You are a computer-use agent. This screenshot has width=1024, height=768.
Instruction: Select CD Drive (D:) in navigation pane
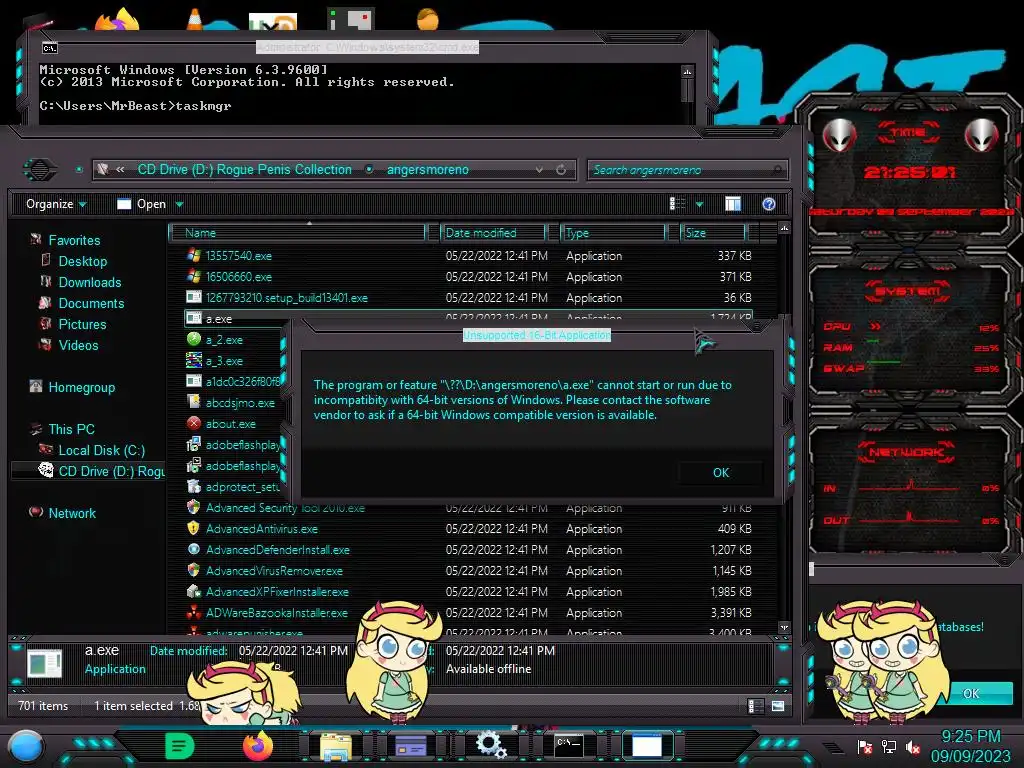coord(111,471)
